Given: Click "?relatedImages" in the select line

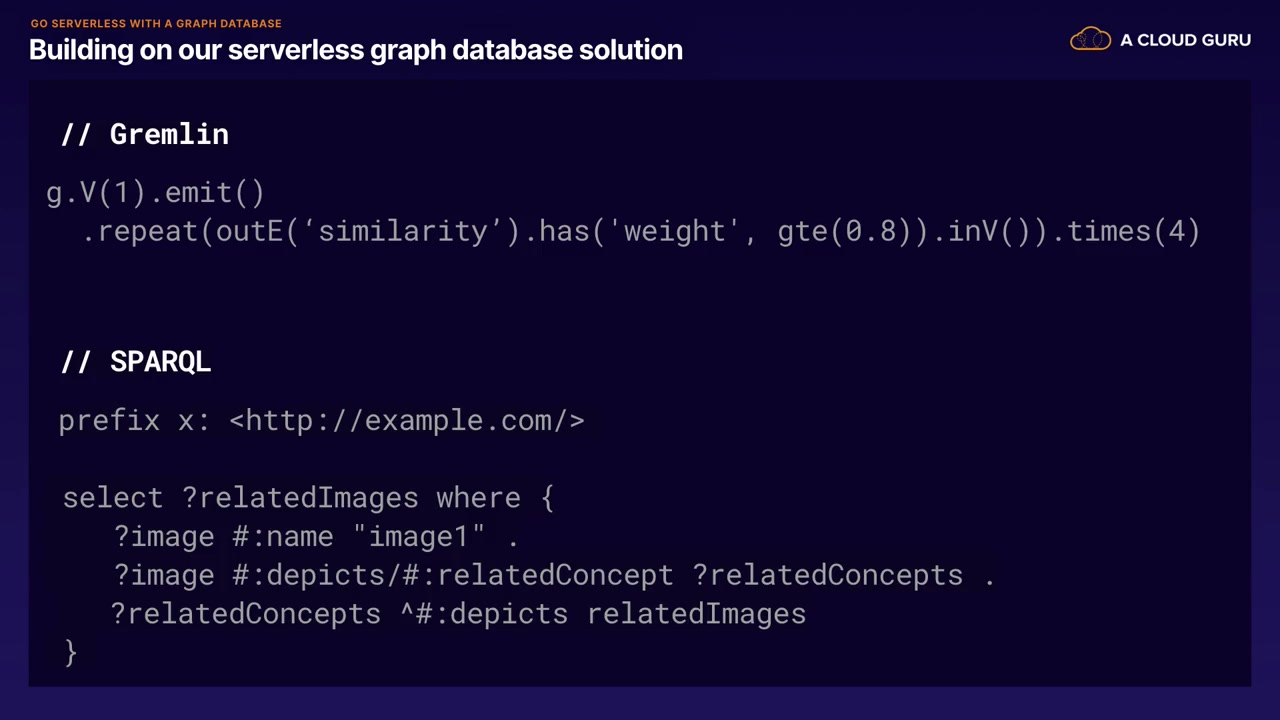Looking at the screenshot, I should click(300, 498).
